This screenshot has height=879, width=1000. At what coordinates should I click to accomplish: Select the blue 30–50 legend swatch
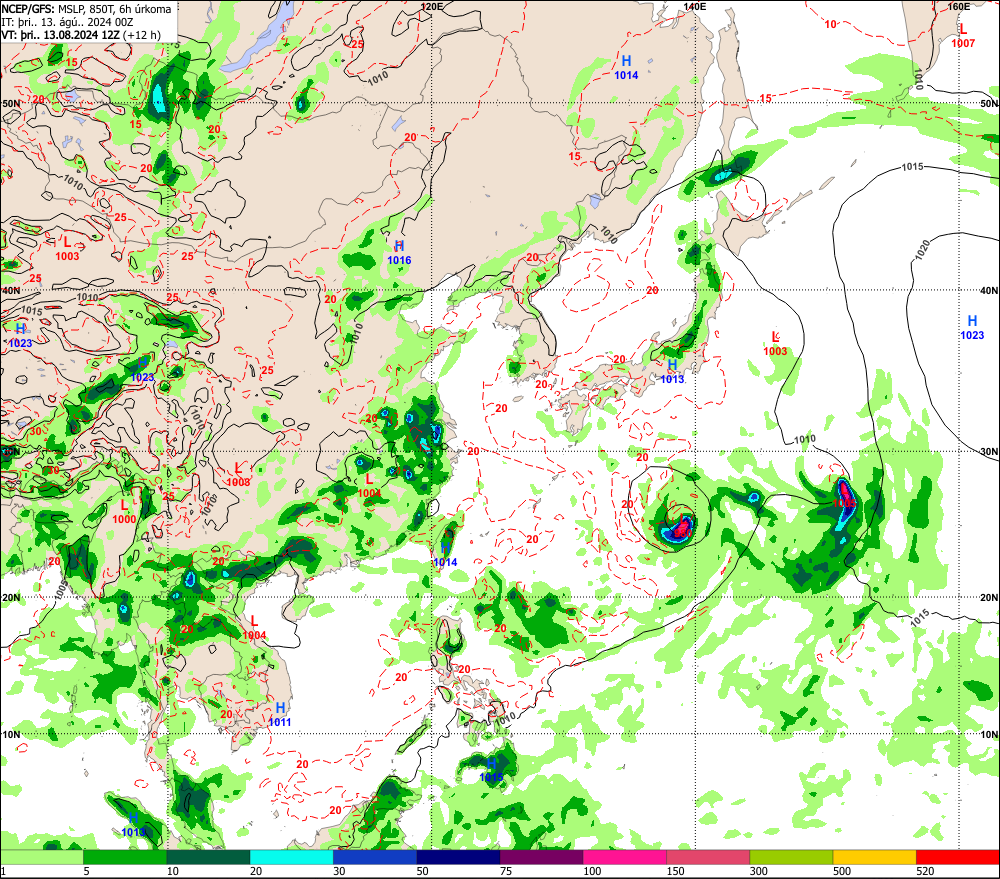pyautogui.click(x=374, y=857)
